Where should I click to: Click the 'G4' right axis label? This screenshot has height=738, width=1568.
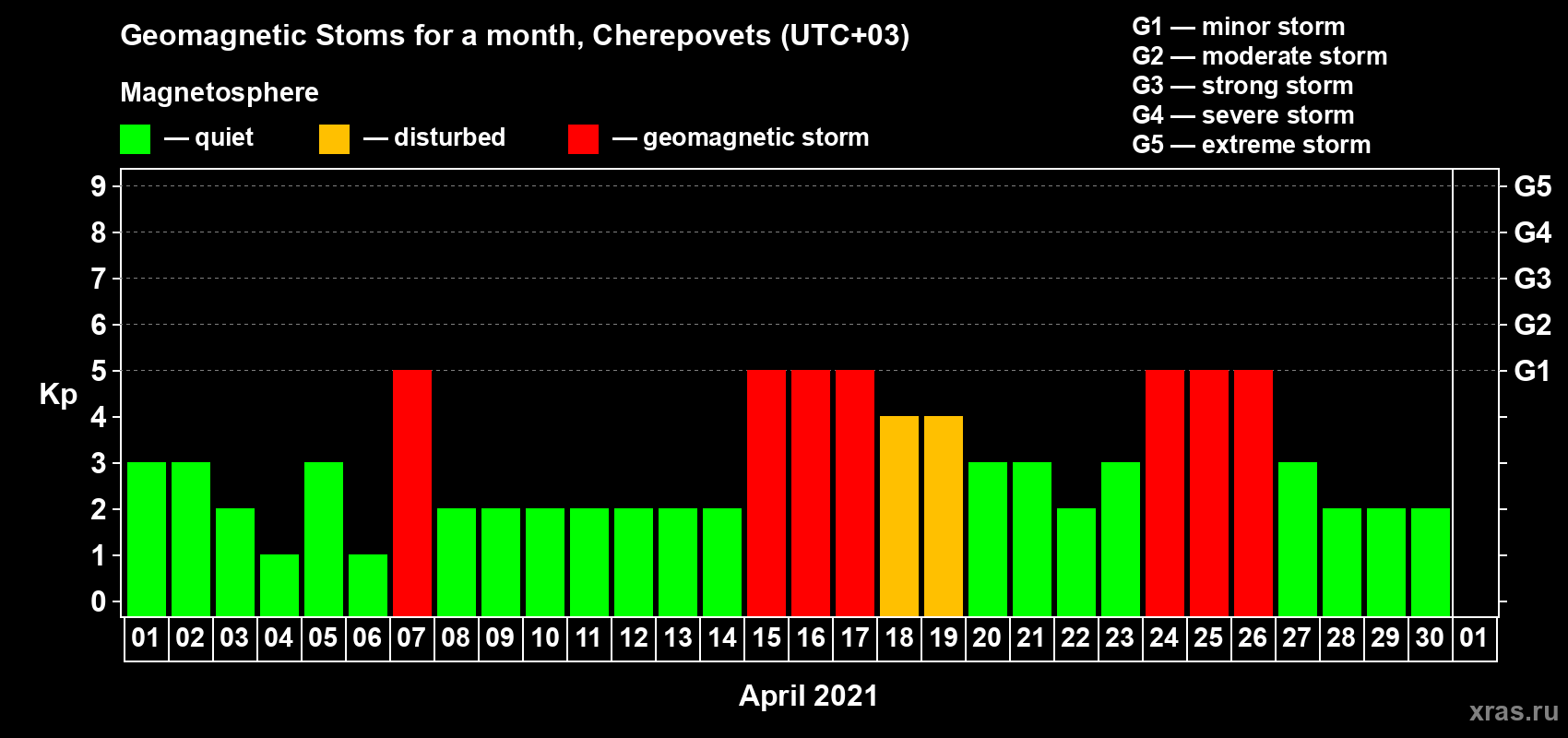1533,232
